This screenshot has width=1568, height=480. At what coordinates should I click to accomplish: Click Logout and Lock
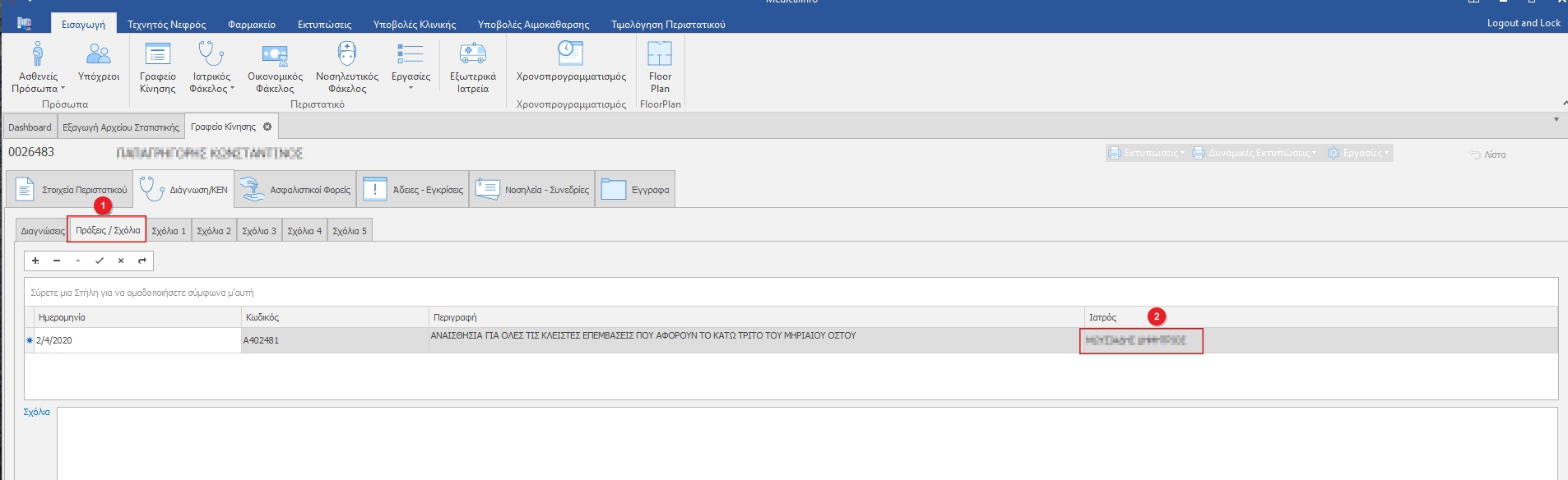point(1523,23)
